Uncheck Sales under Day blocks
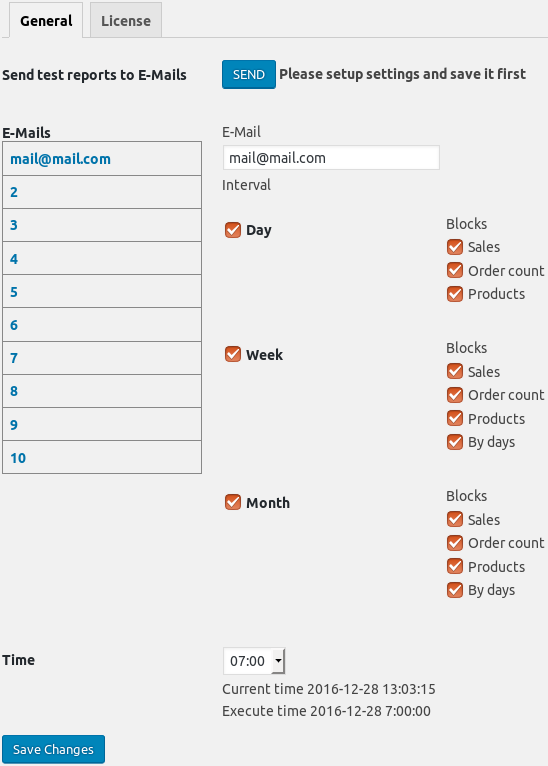 click(455, 247)
